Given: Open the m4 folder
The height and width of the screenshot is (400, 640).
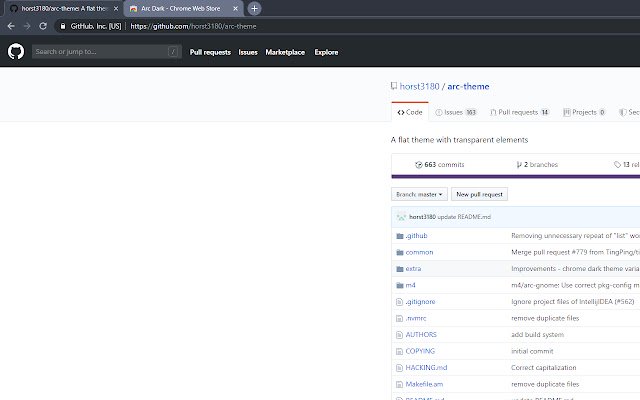Looking at the screenshot, I should coord(411,285).
